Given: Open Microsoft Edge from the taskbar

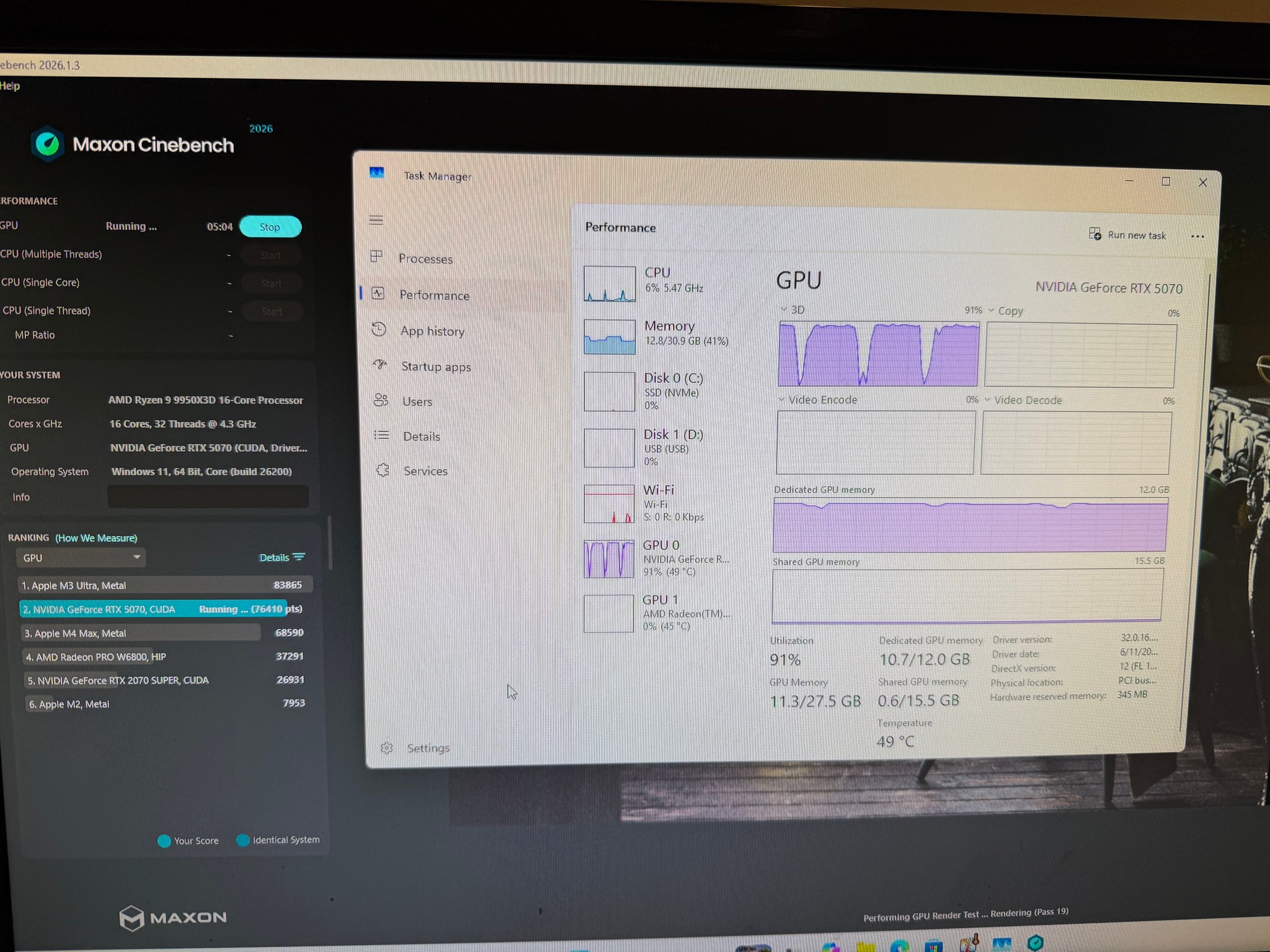Looking at the screenshot, I should (x=899, y=946).
